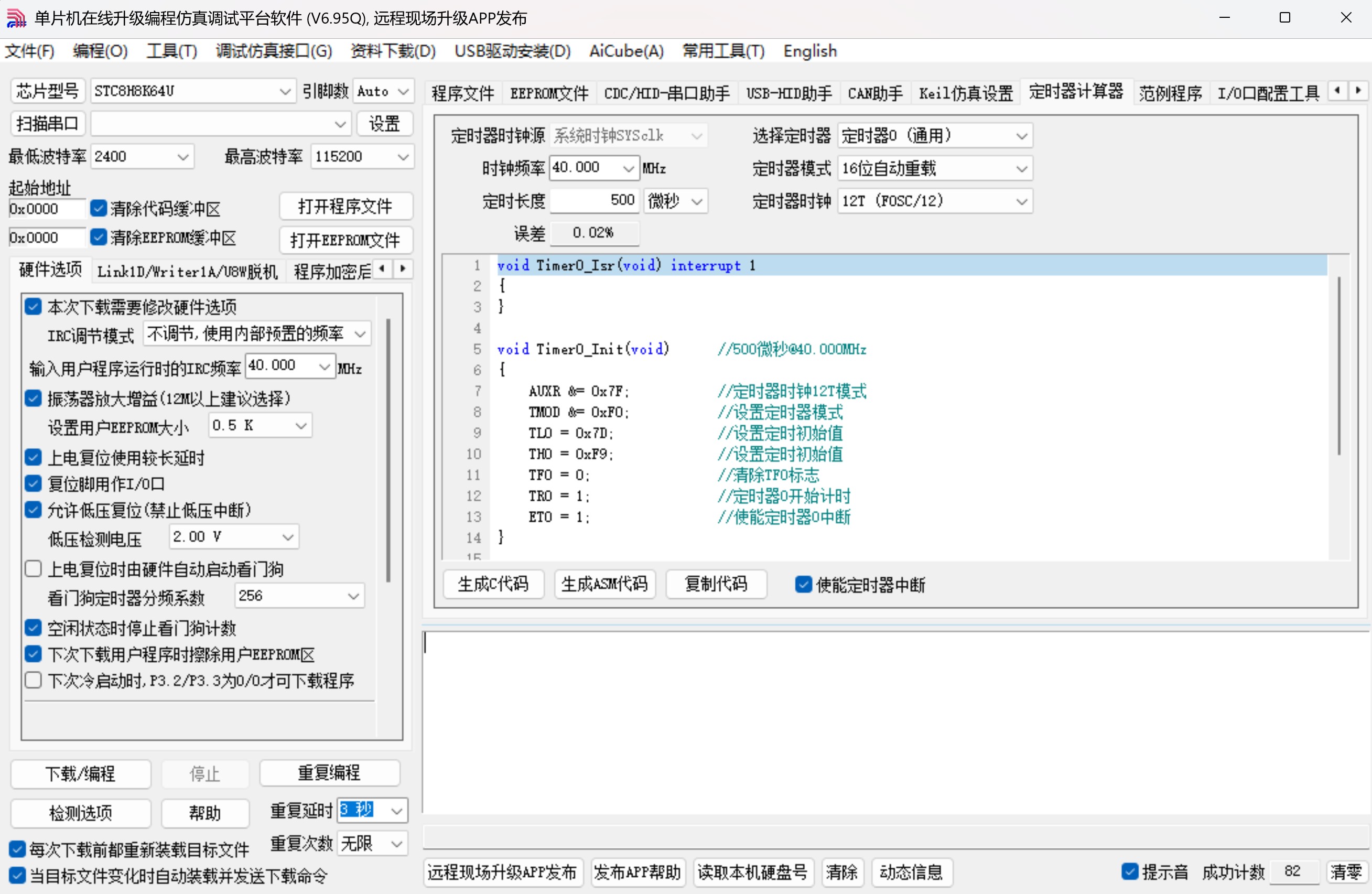Toggle 上电复位使用较长延时 checkbox
Viewport: 1372px width, 894px height.
34,458
